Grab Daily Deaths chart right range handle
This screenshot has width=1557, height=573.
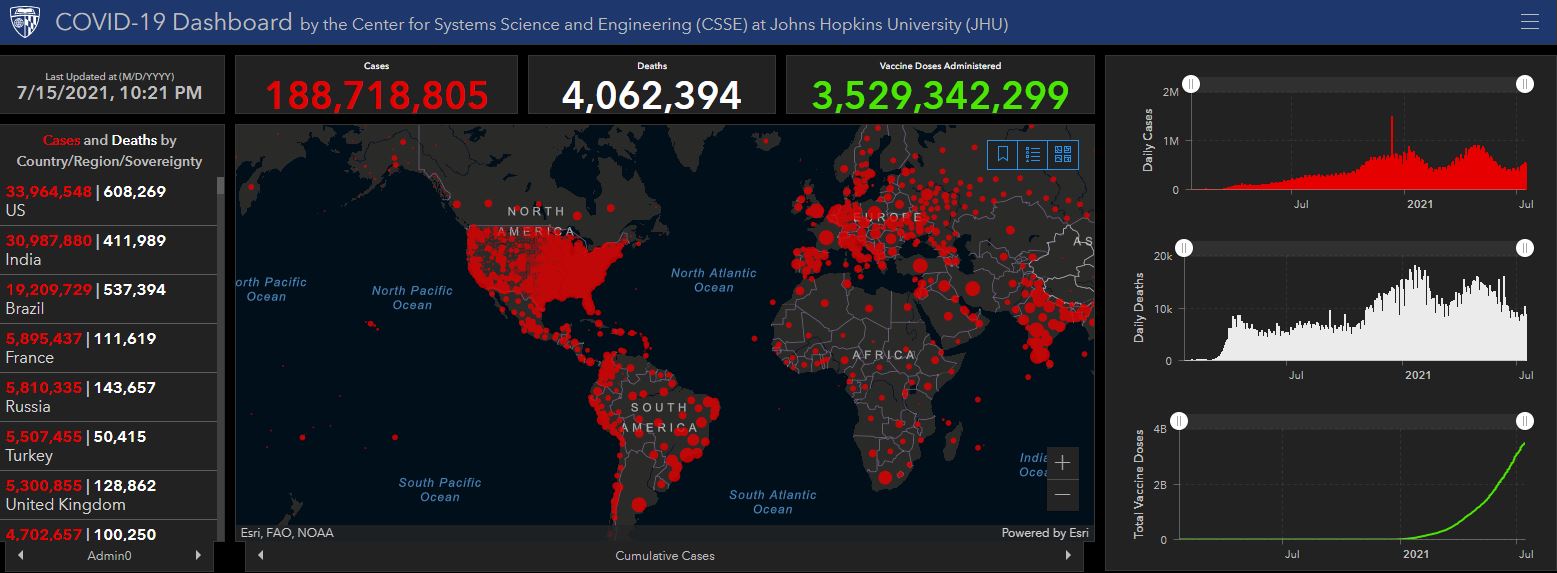click(x=1524, y=248)
